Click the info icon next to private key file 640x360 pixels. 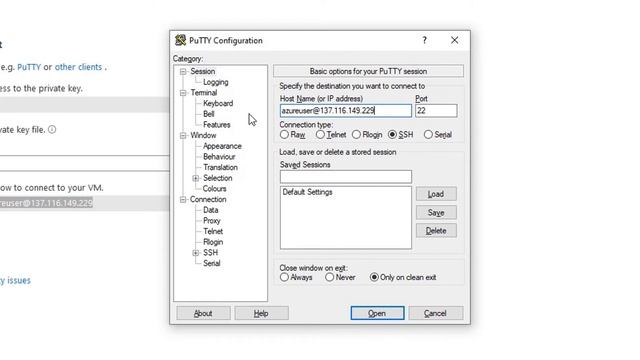[x=52, y=129]
